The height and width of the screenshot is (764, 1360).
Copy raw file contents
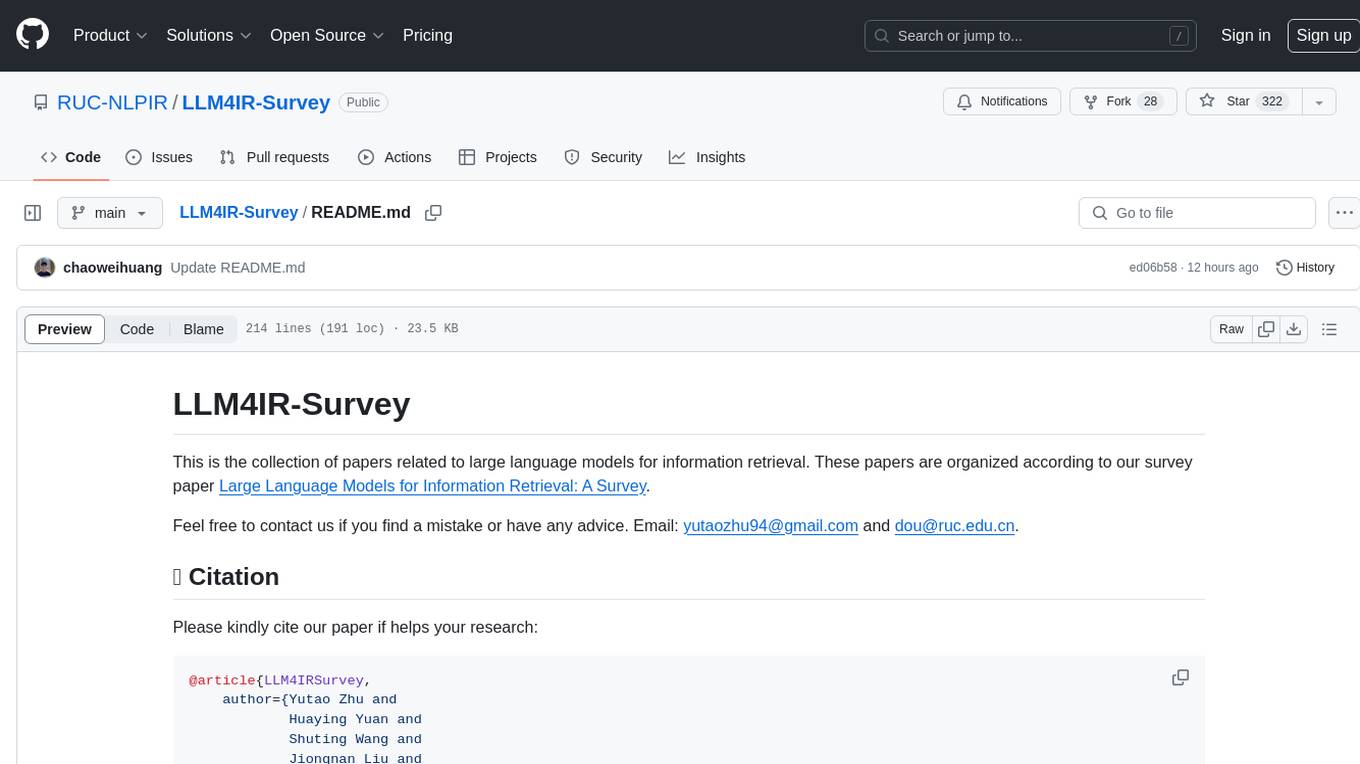tap(1266, 329)
